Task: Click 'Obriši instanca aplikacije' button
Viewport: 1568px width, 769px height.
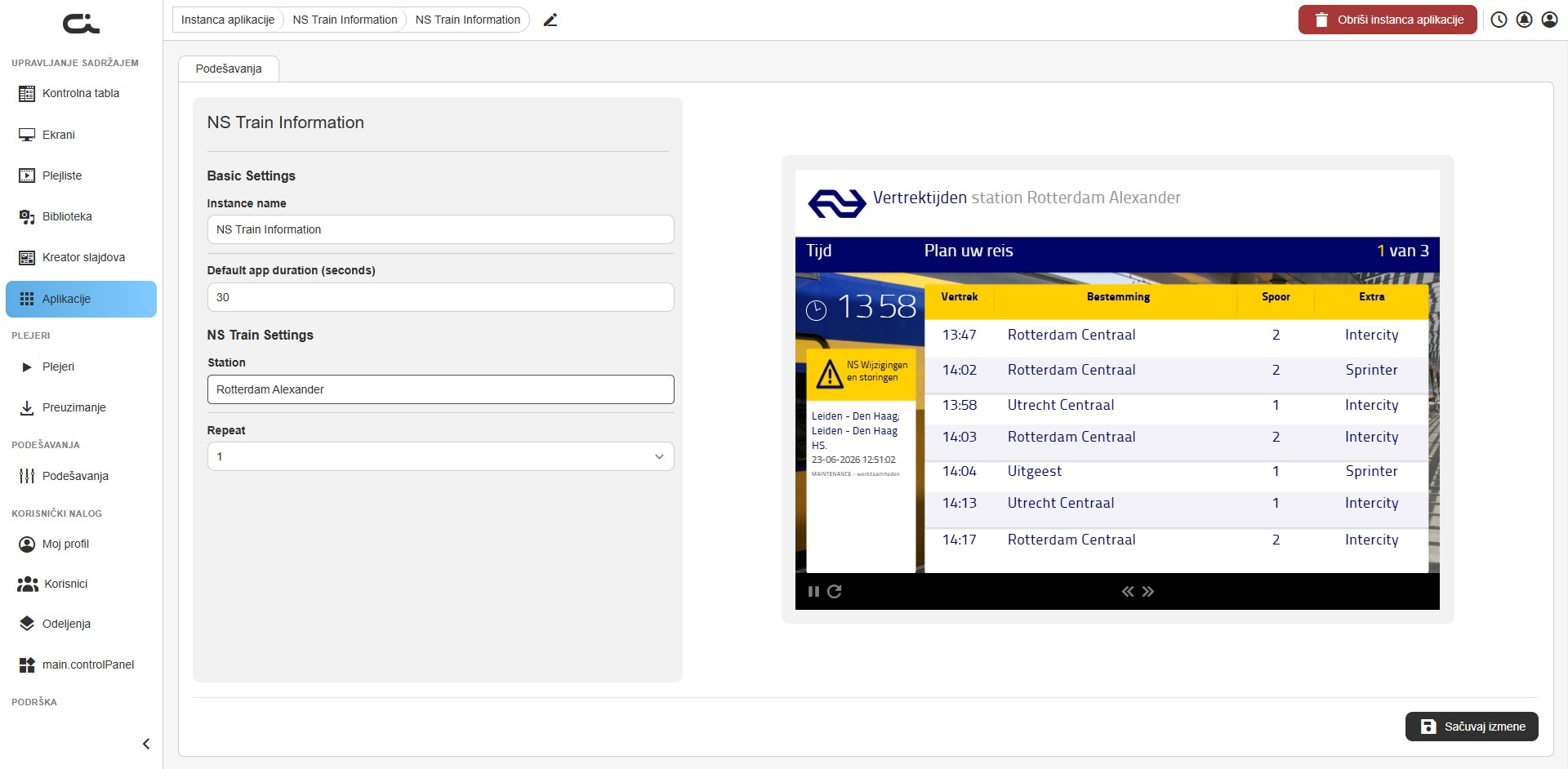Action: point(1388,20)
